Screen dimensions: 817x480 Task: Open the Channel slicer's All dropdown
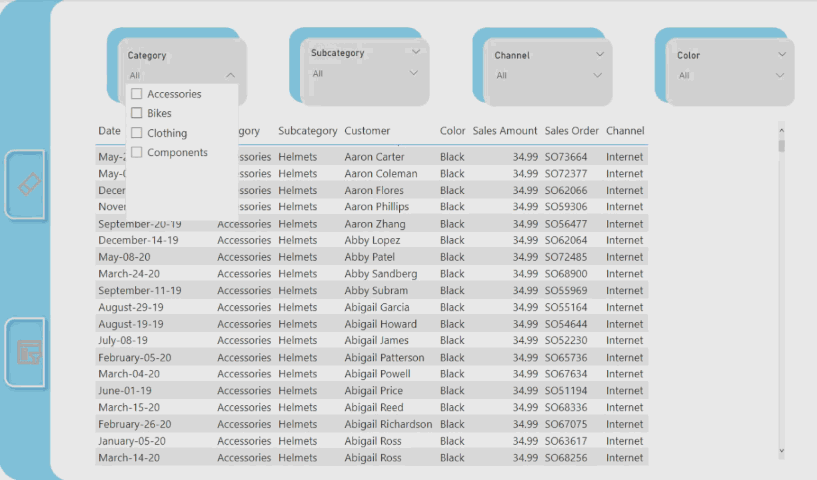(x=598, y=75)
